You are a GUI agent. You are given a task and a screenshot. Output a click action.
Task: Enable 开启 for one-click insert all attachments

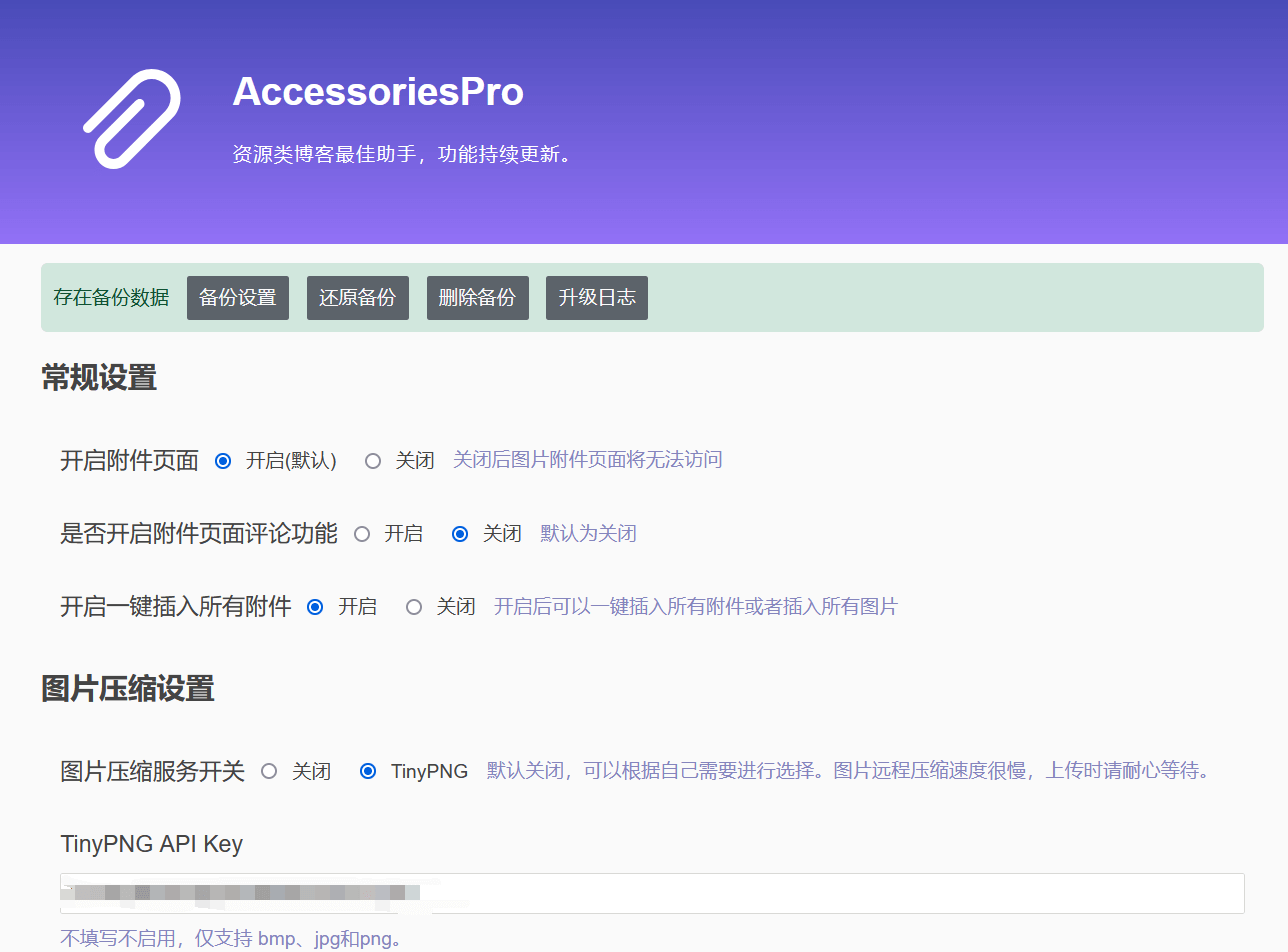tap(315, 606)
